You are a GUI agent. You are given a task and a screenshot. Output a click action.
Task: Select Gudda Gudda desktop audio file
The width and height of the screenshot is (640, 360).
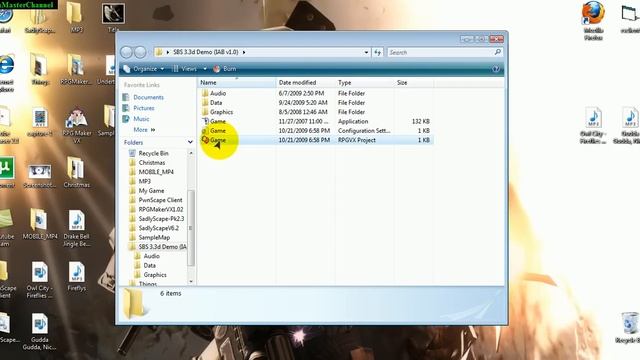[40, 332]
